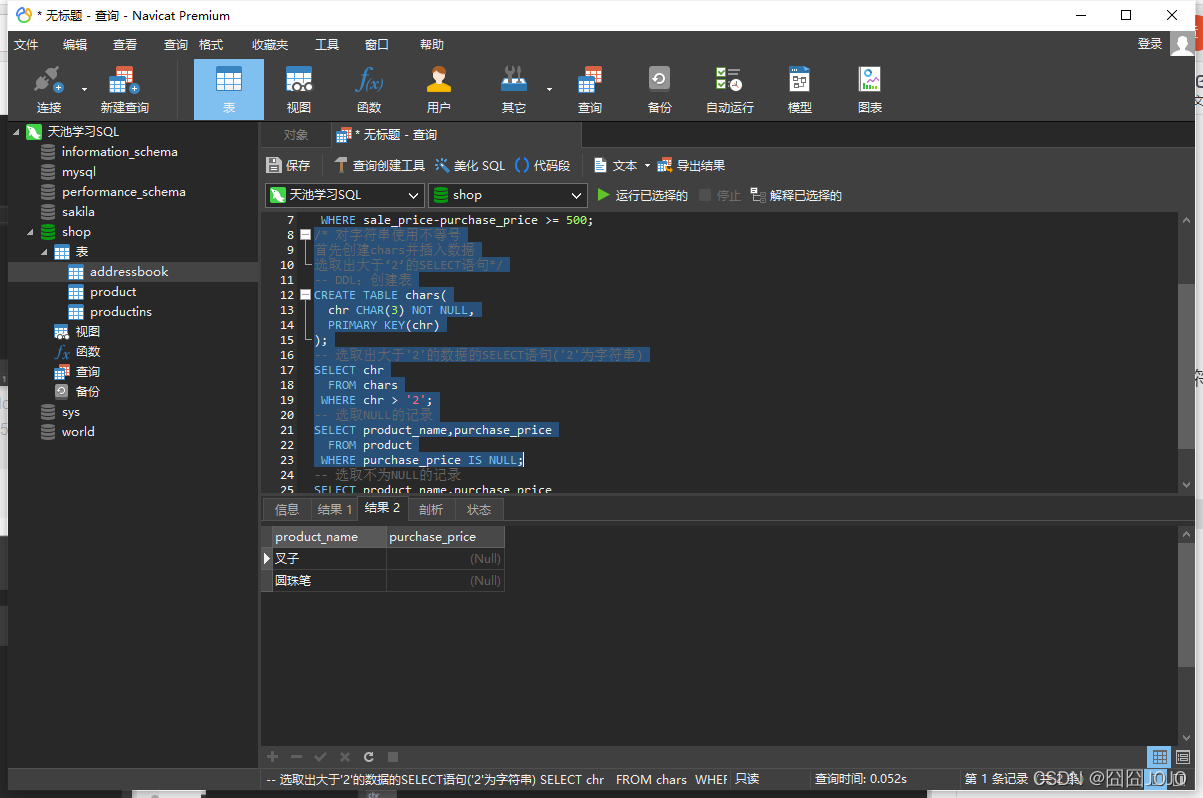This screenshot has width=1203, height=798.
Task: Switch to the 状态 tab
Action: coord(479,510)
